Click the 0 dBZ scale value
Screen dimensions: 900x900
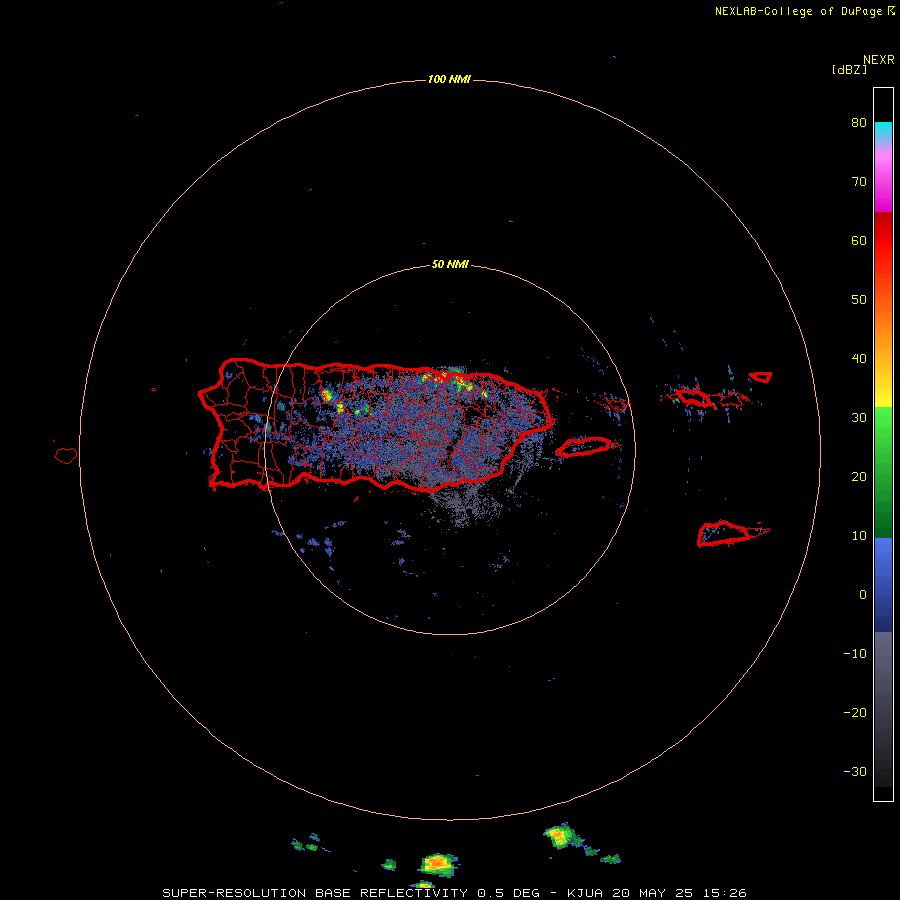point(863,595)
